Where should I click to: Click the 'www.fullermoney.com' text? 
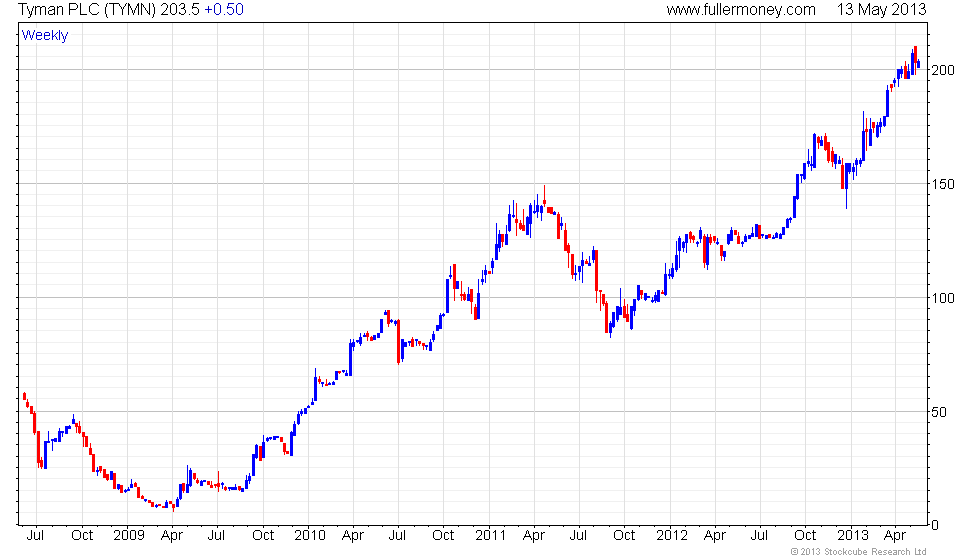coord(741,9)
